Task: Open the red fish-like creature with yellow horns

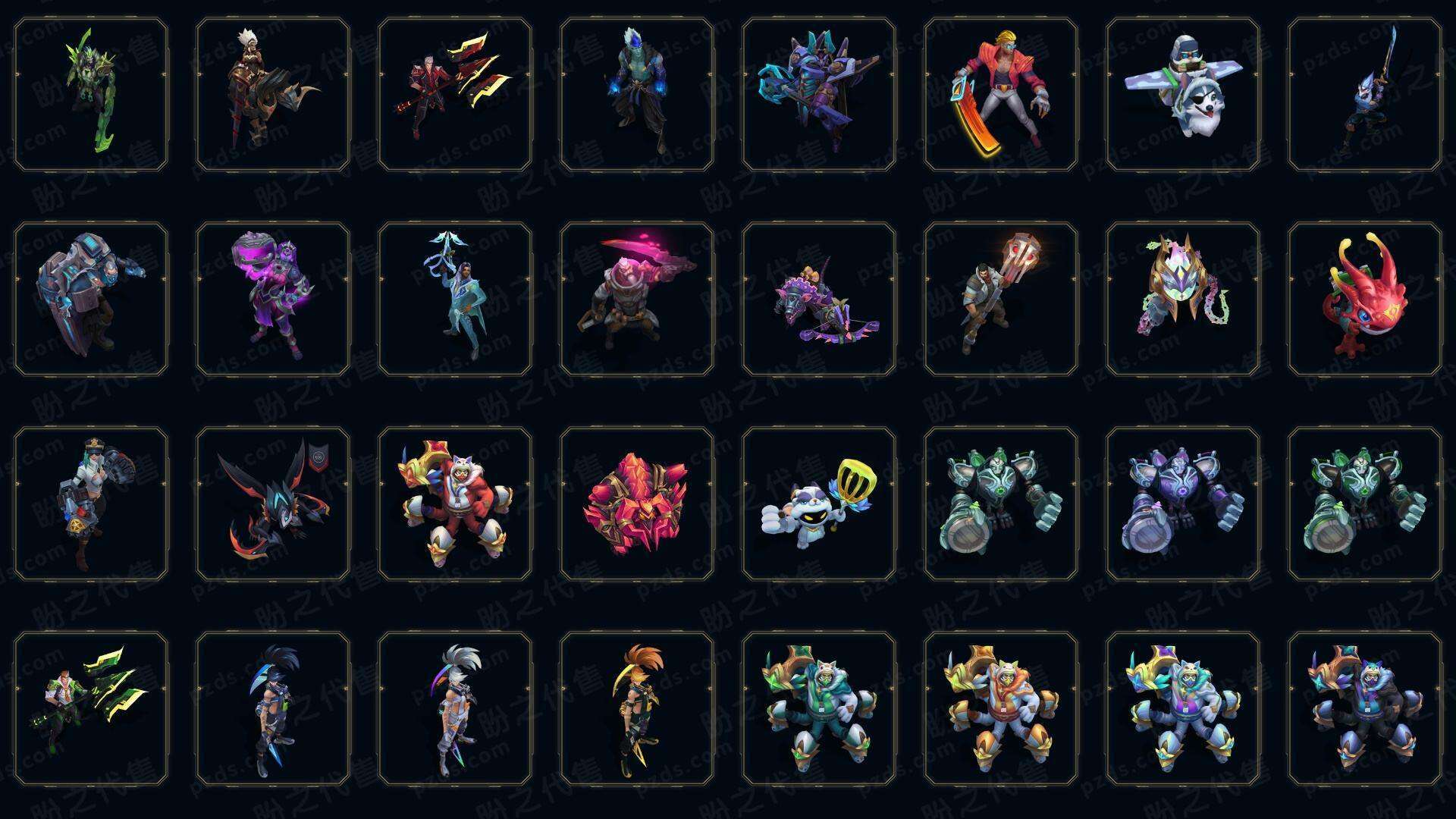Action: pyautogui.click(x=1365, y=299)
